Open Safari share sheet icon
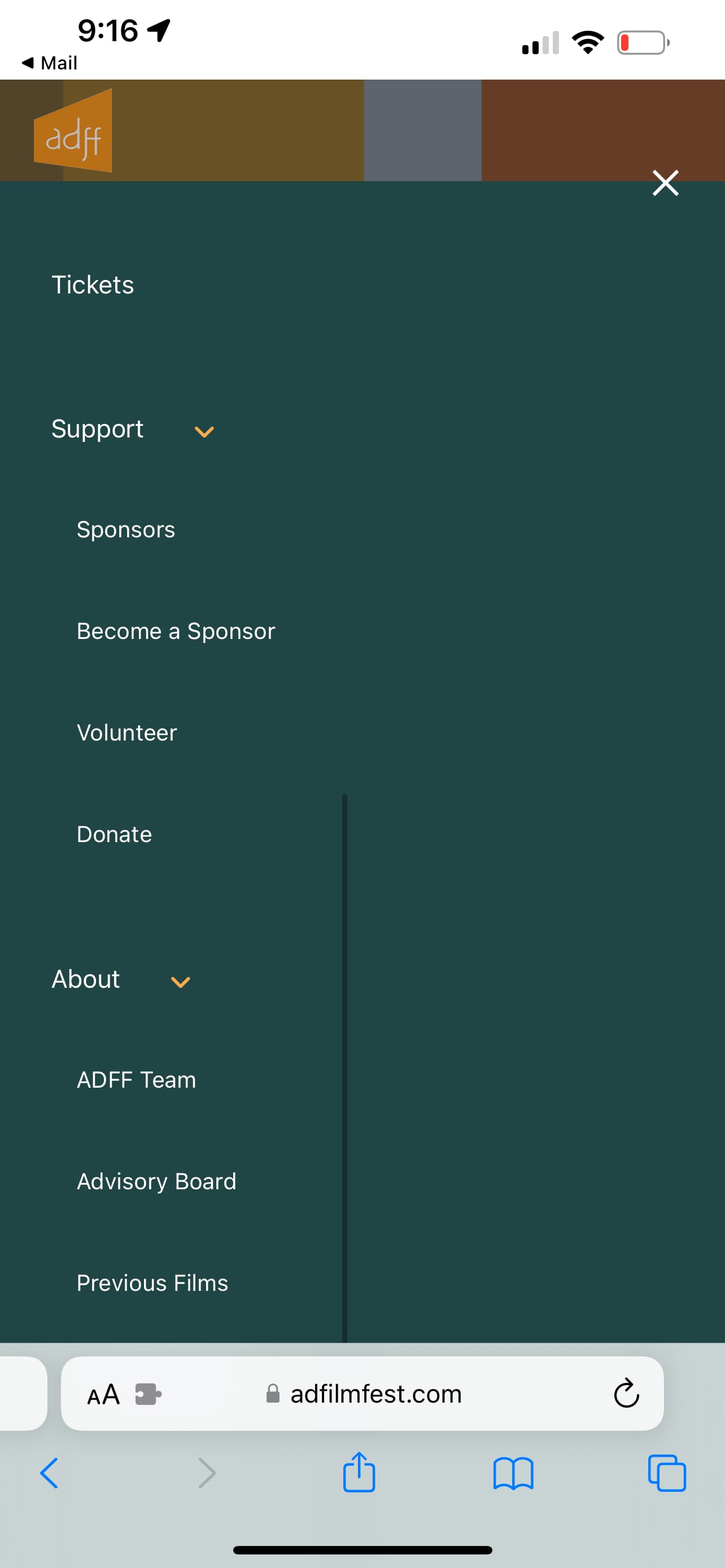This screenshot has height=1568, width=725. tap(359, 1472)
